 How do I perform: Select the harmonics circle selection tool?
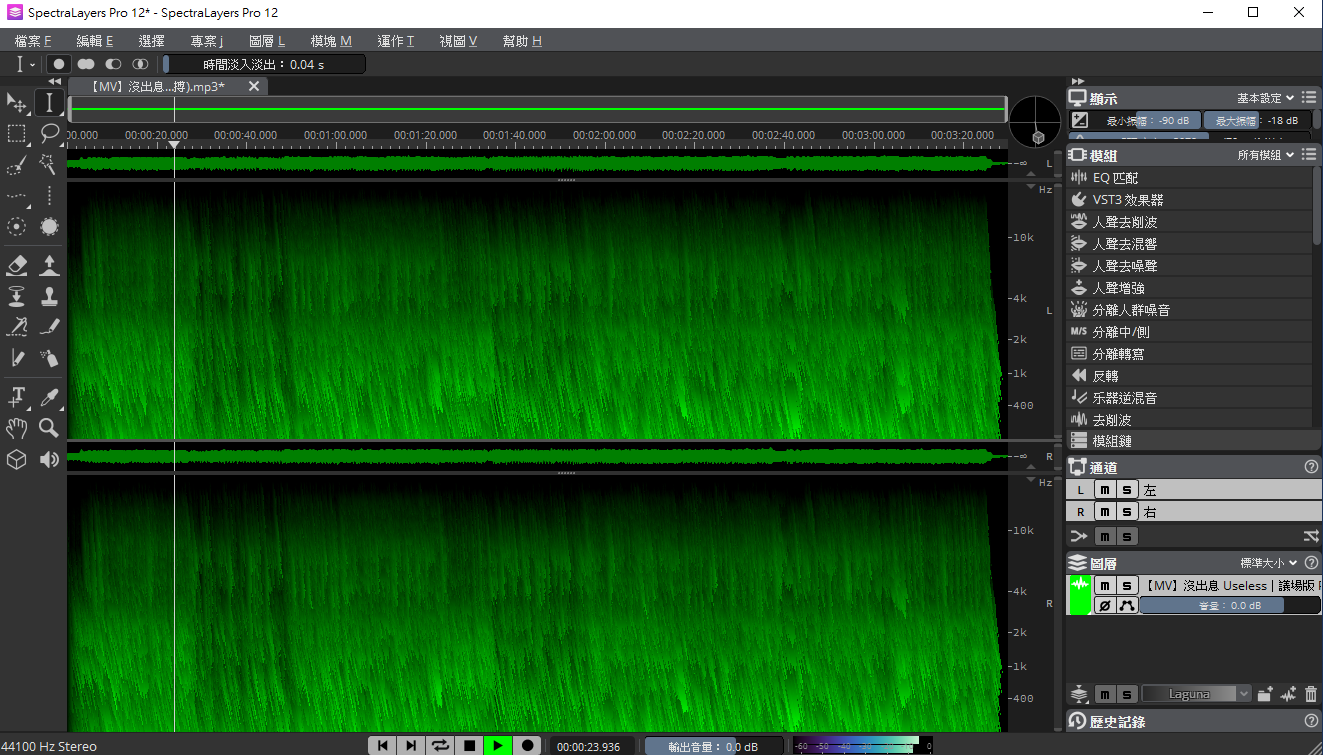coord(17,227)
